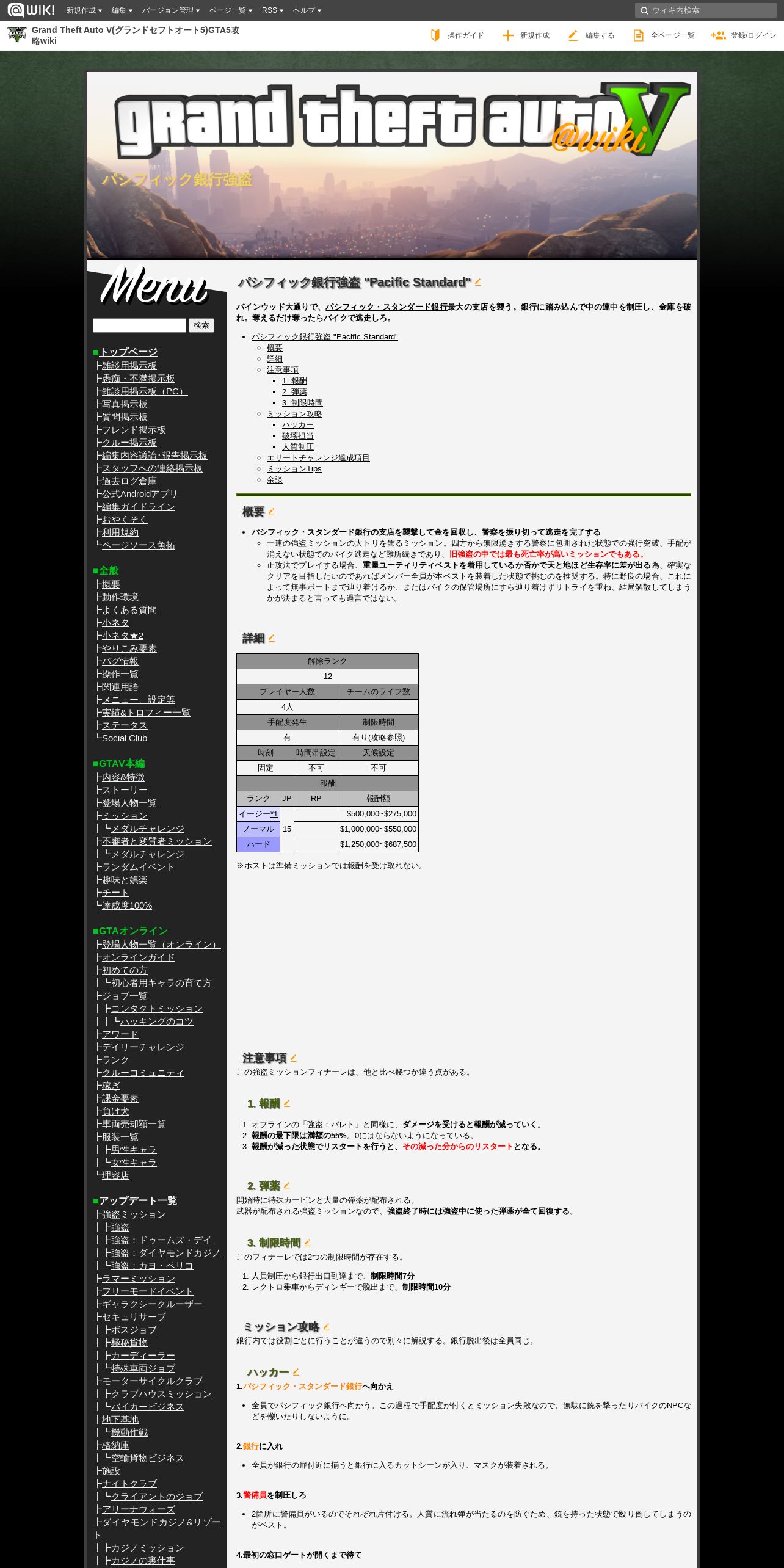The image size is (784, 1568).
Task: Open 雑談用掲示板（PC） sidebar link
Action: [145, 391]
